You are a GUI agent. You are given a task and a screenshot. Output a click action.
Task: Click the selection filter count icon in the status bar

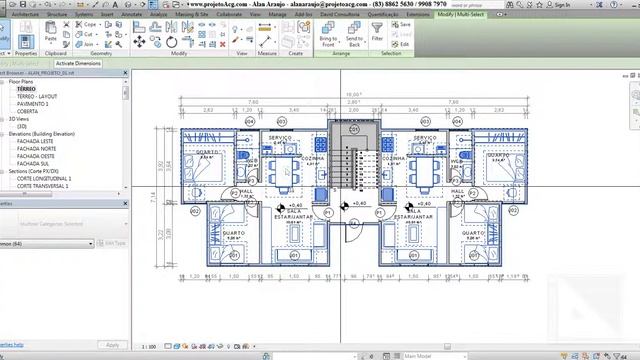[x=620, y=356]
